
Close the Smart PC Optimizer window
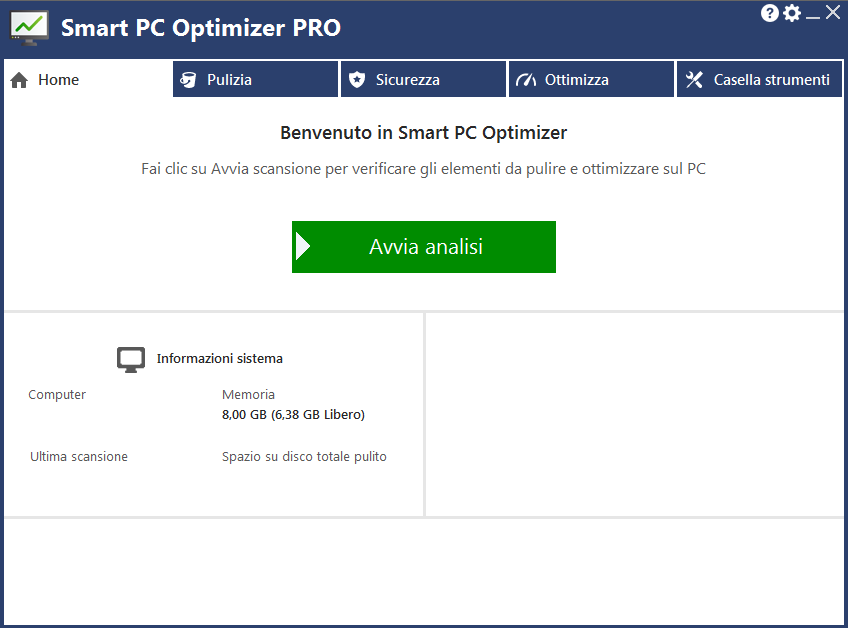coord(833,12)
